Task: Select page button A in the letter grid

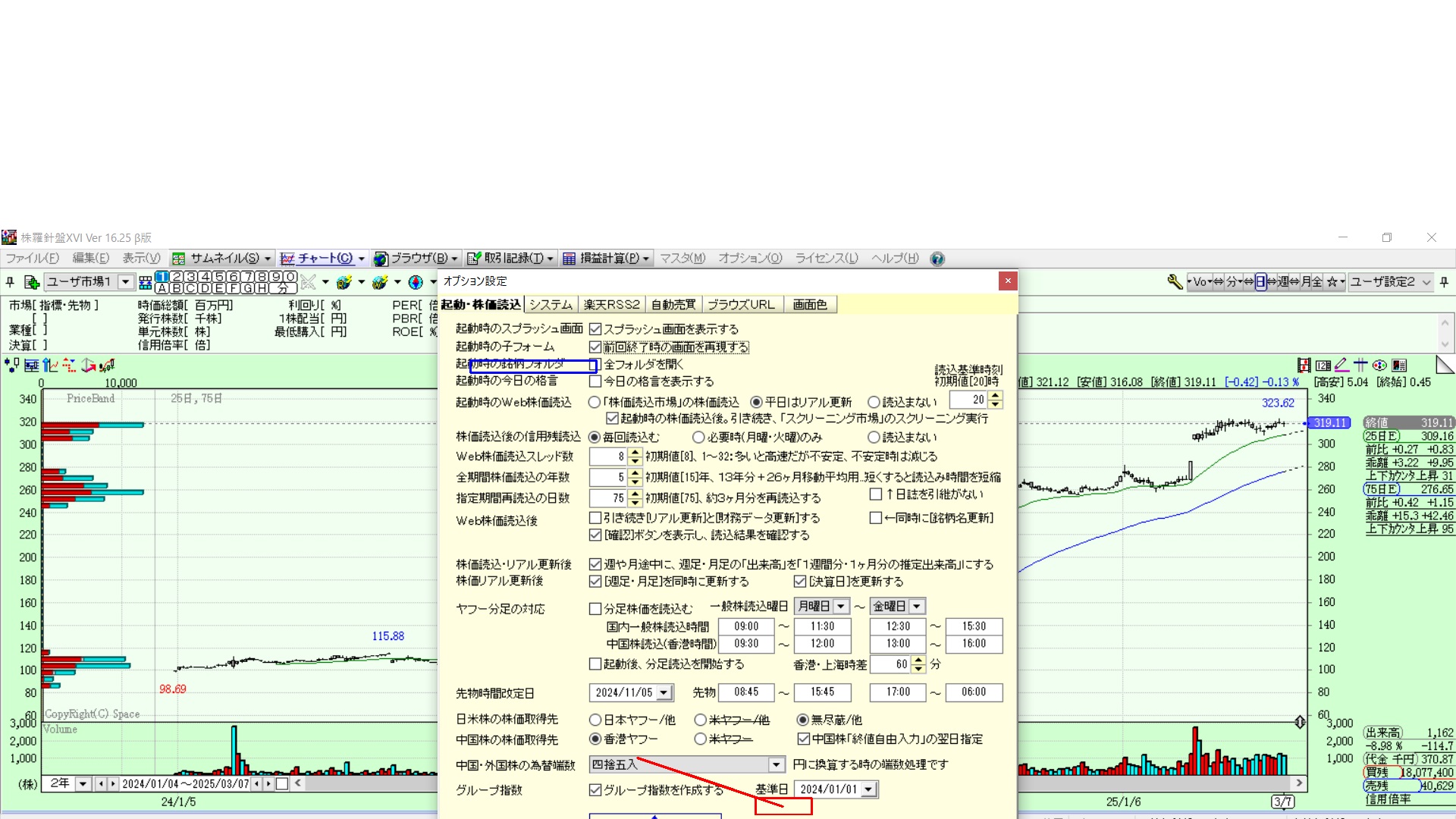Action: click(162, 288)
